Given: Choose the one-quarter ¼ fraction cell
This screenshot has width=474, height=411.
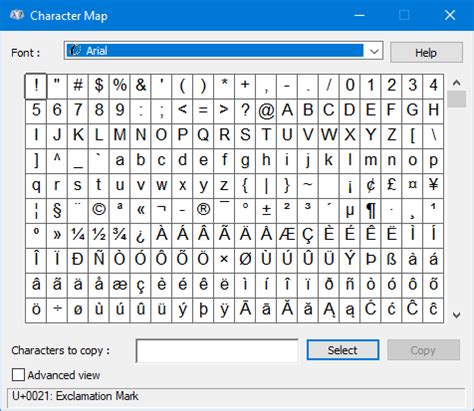Looking at the screenshot, I should click(x=78, y=235).
